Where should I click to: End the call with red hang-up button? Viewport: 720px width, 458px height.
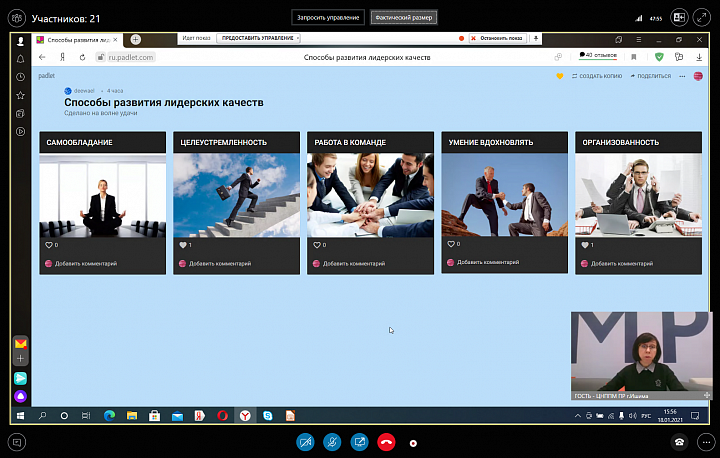pyautogui.click(x=386, y=441)
